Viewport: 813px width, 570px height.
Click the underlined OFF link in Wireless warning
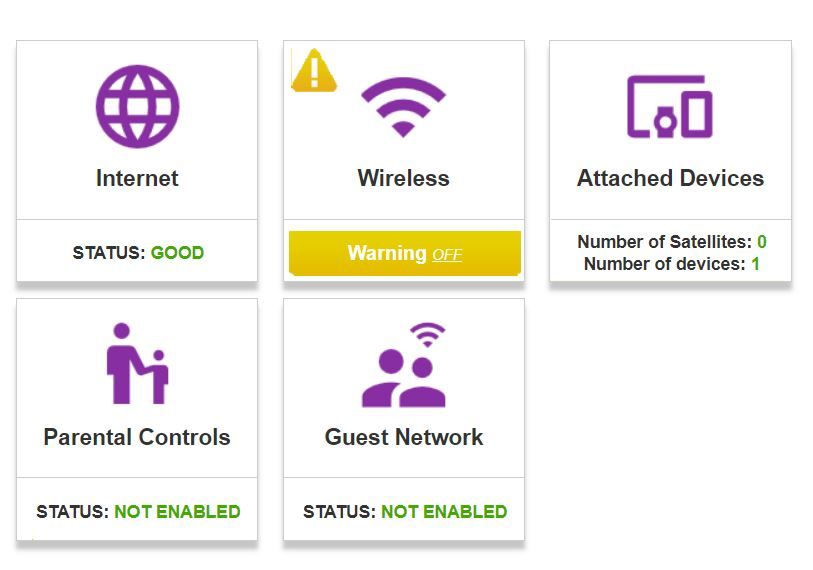tap(447, 255)
